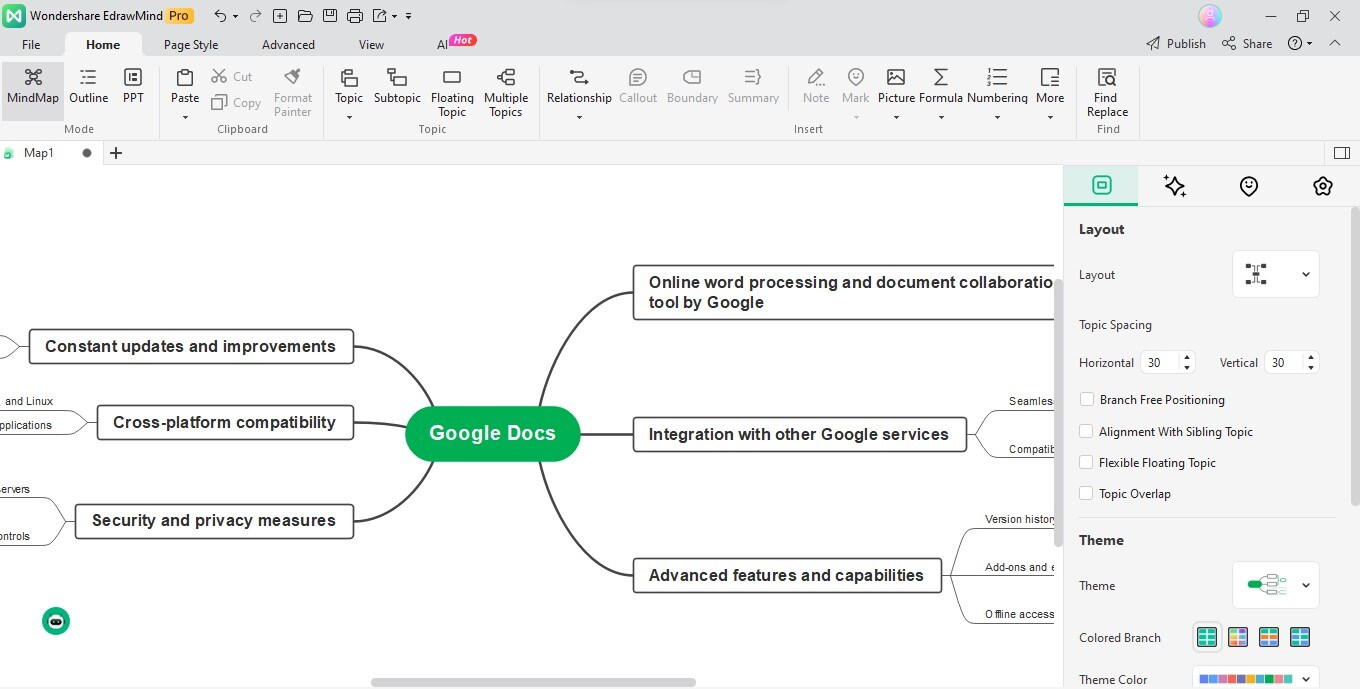Save the document with disk icon
1360x689 pixels.
[330, 16]
